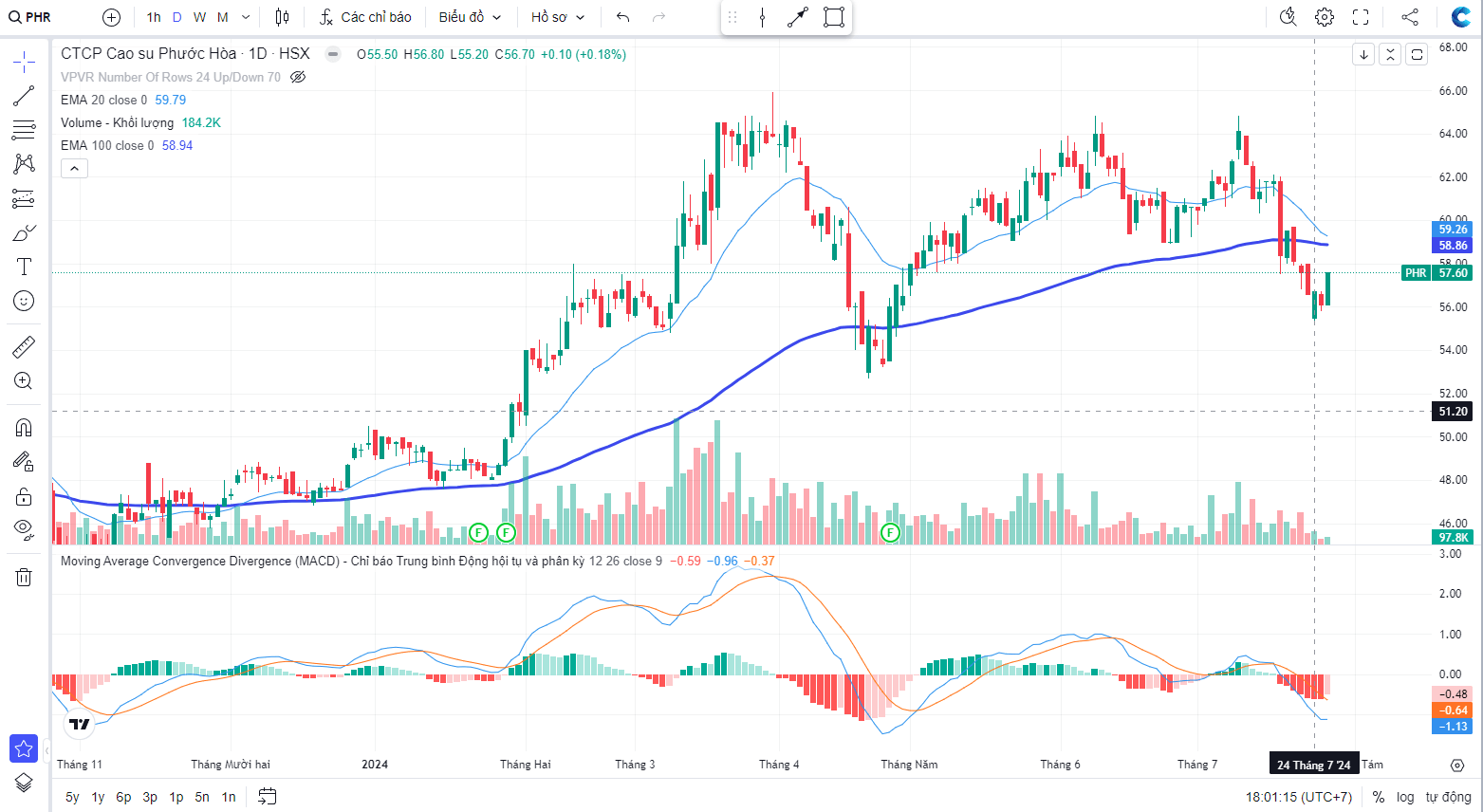Expand the timeframe dropdown arrow

246,17
